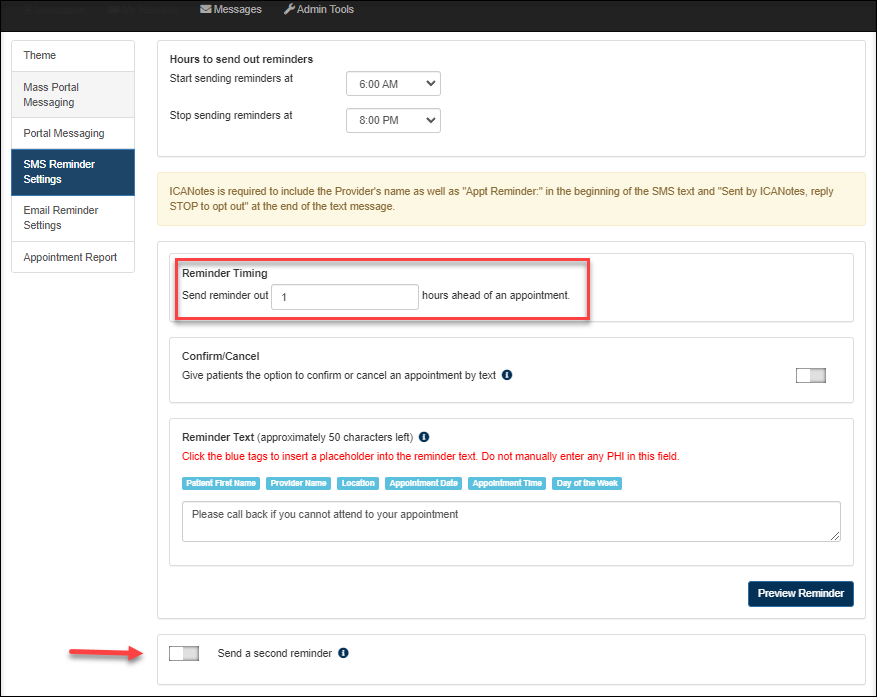The image size is (877, 697).
Task: Click inside the reminder text message box
Action: 510,521
